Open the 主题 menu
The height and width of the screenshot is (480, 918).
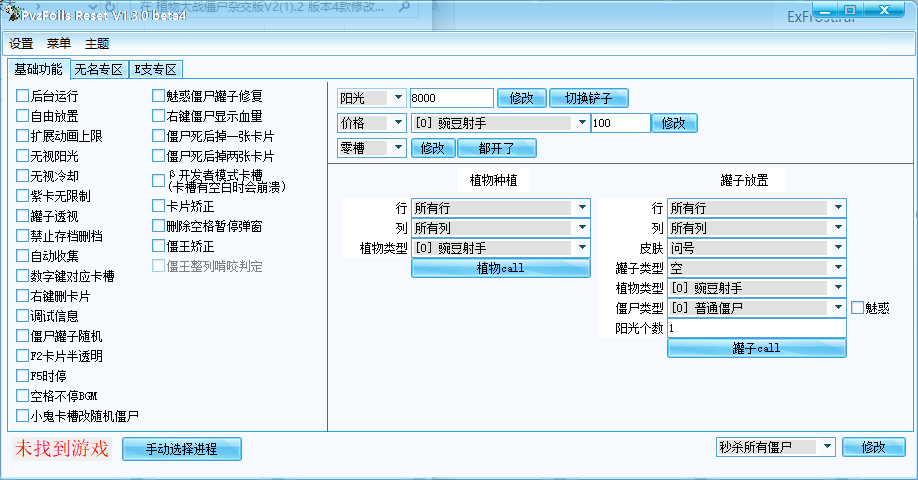[97, 44]
